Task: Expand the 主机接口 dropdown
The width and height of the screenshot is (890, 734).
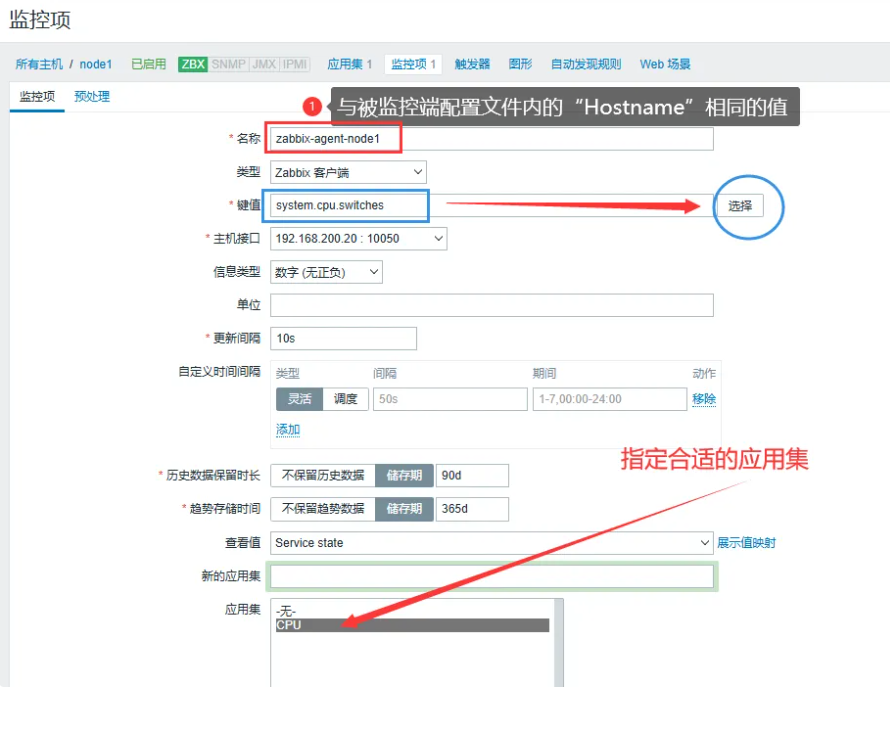Action: pyautogui.click(x=358, y=239)
